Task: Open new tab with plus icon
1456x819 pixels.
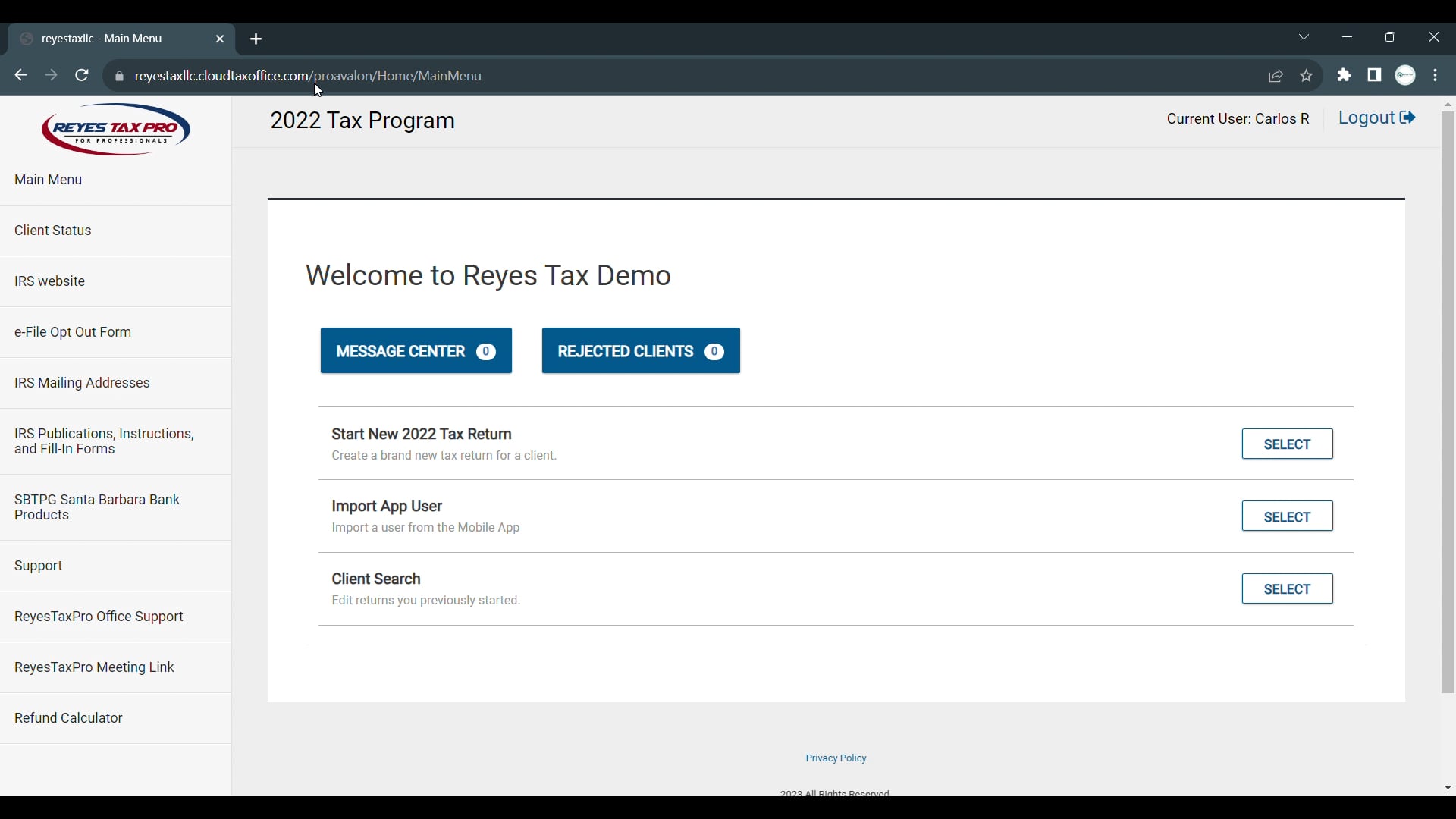Action: 256,39
